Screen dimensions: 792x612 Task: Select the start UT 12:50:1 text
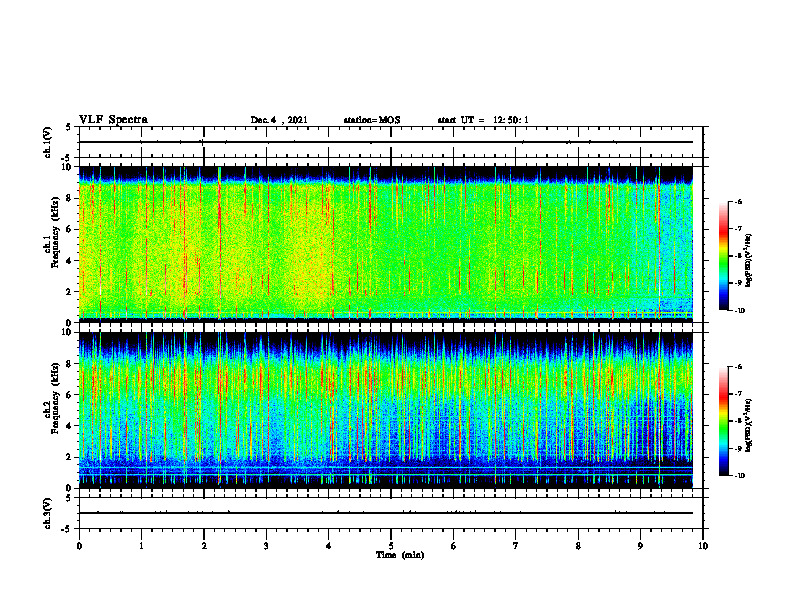tap(483, 120)
